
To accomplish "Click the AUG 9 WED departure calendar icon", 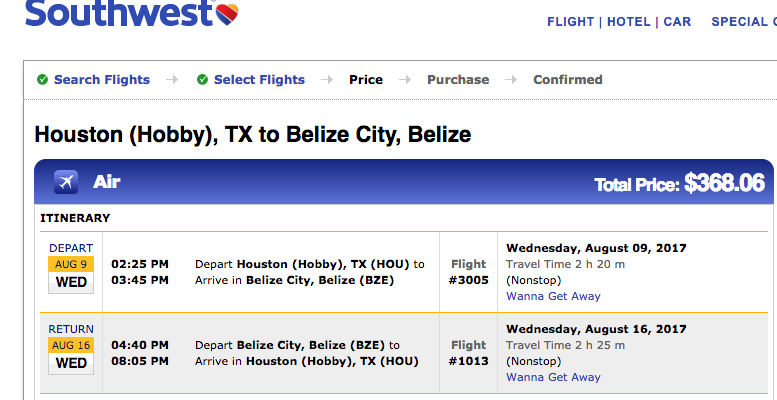I will tap(71, 275).
